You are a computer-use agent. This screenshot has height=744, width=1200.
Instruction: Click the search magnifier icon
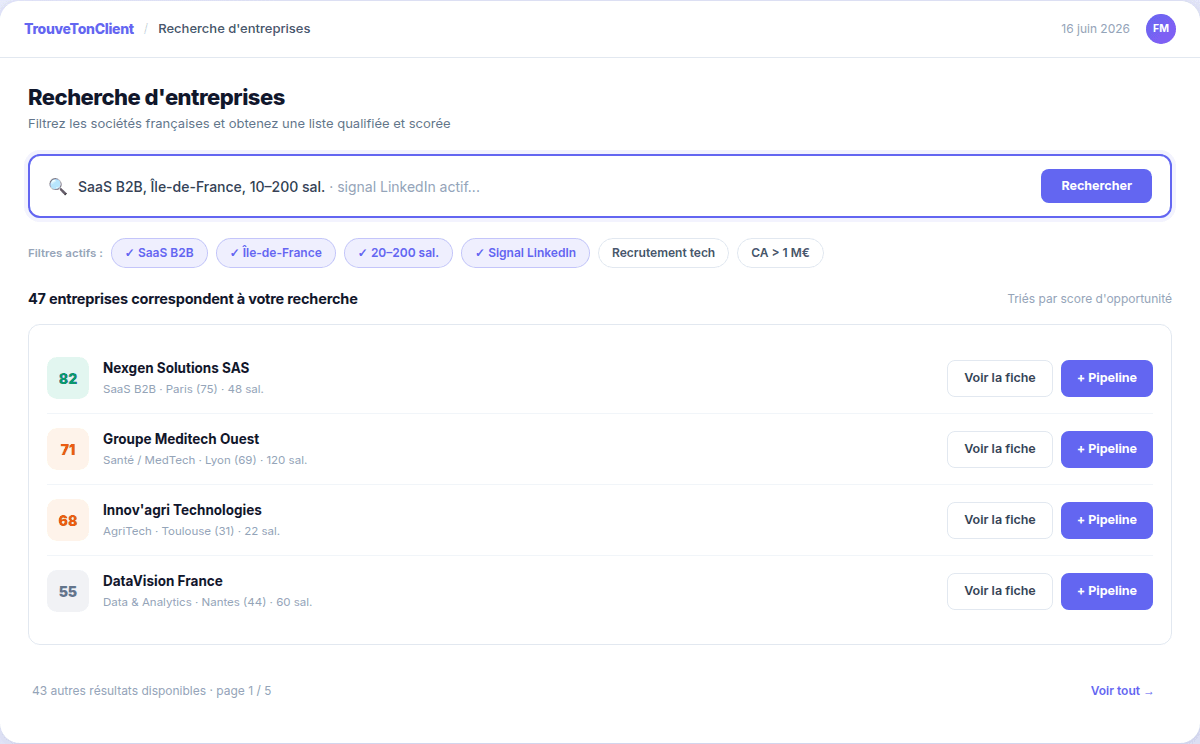[x=57, y=186]
